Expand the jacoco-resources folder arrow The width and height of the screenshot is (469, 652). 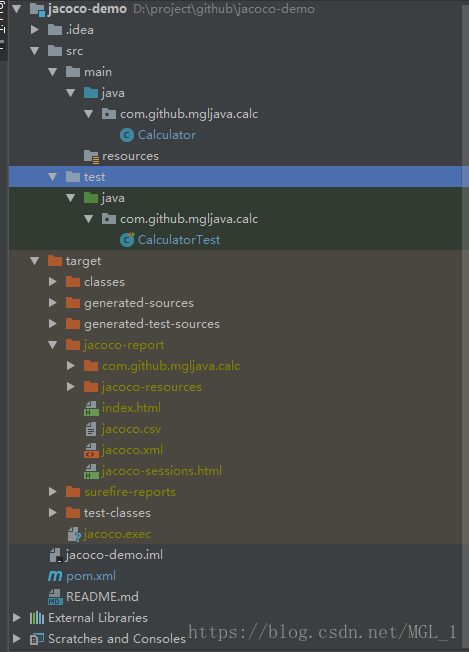tap(71, 386)
